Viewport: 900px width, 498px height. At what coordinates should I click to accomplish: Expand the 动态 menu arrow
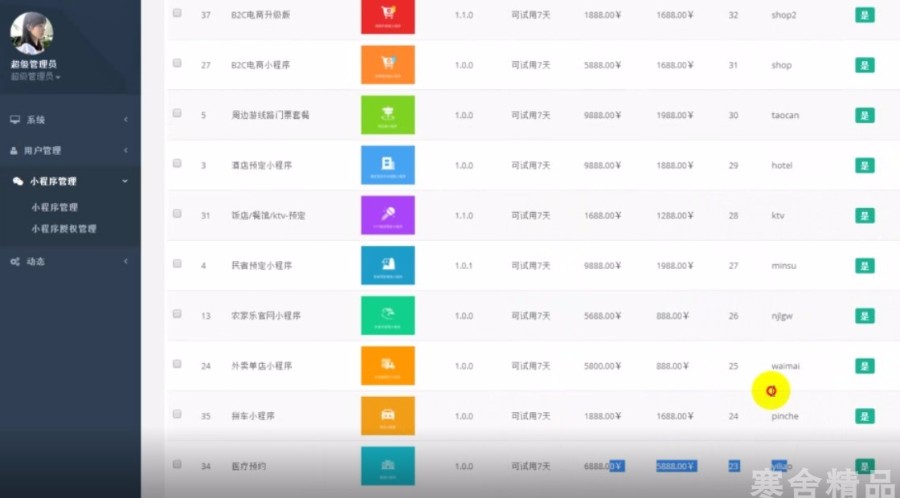126,261
